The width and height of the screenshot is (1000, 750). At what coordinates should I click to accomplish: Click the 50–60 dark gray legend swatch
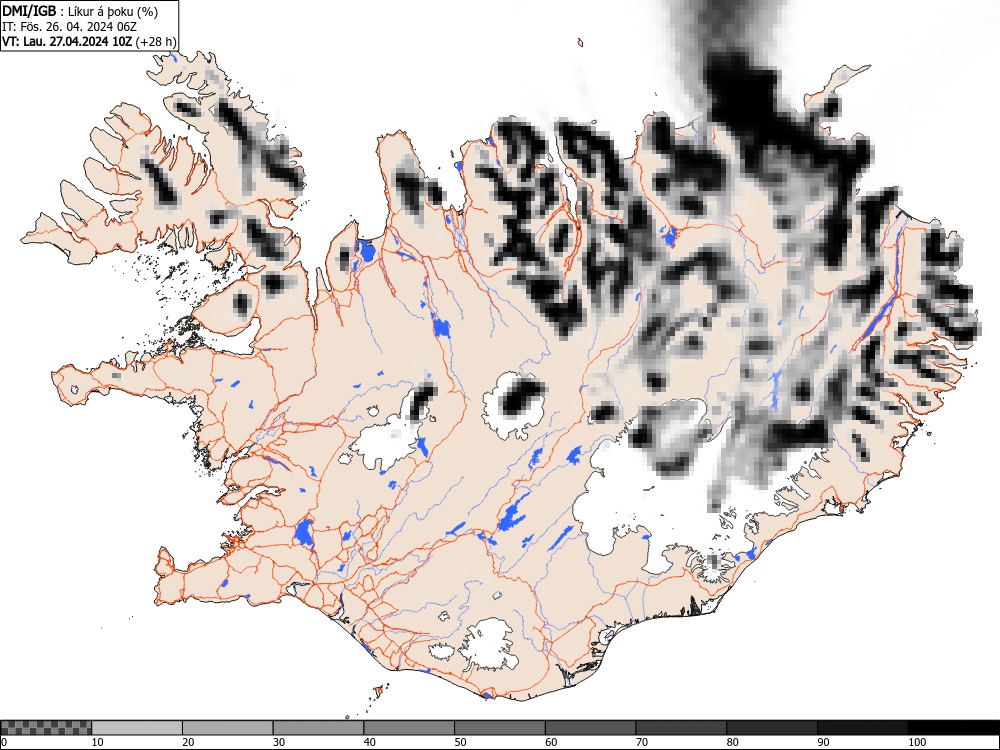(x=500, y=728)
